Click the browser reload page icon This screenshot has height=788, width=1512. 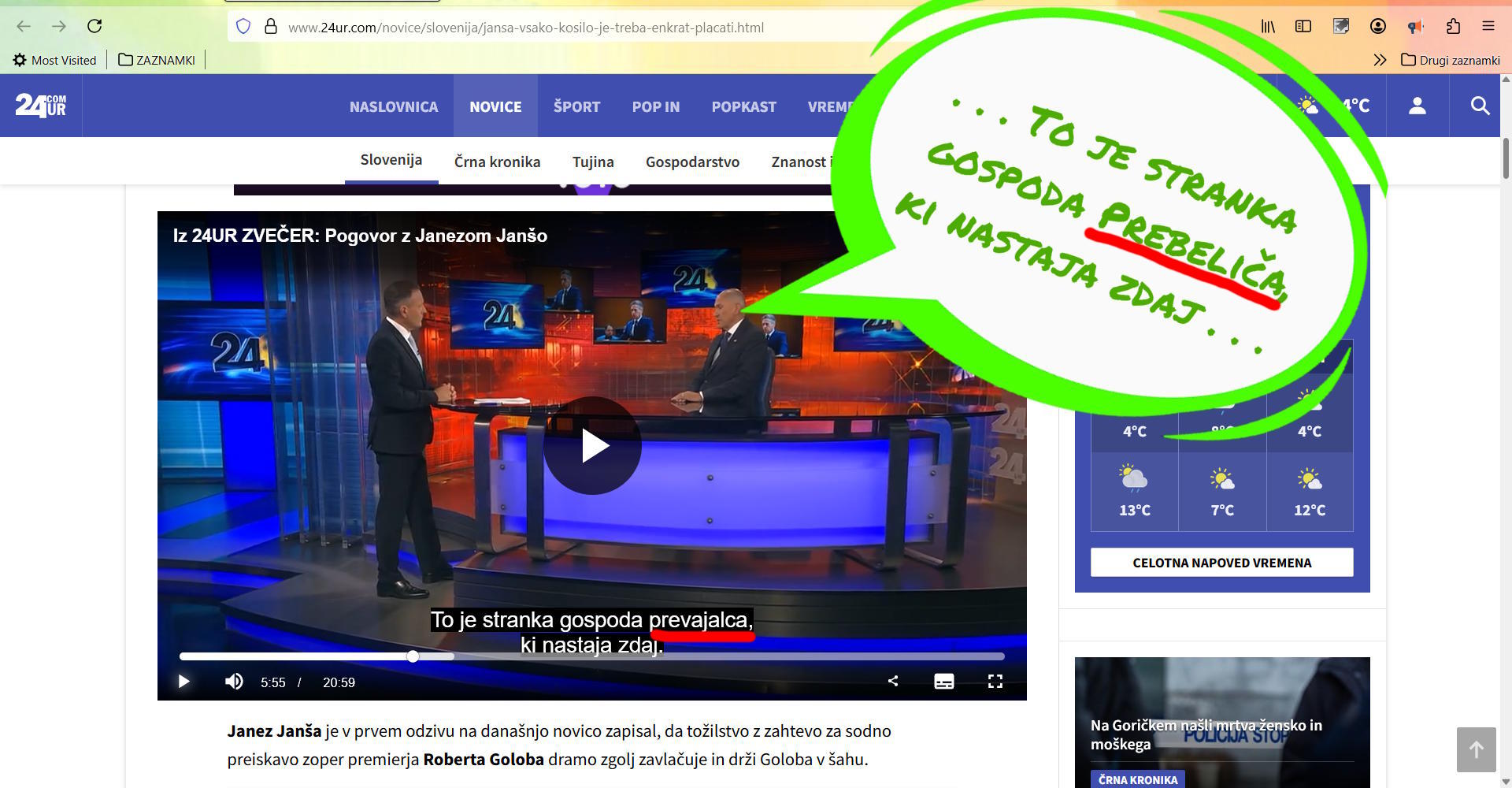[94, 26]
